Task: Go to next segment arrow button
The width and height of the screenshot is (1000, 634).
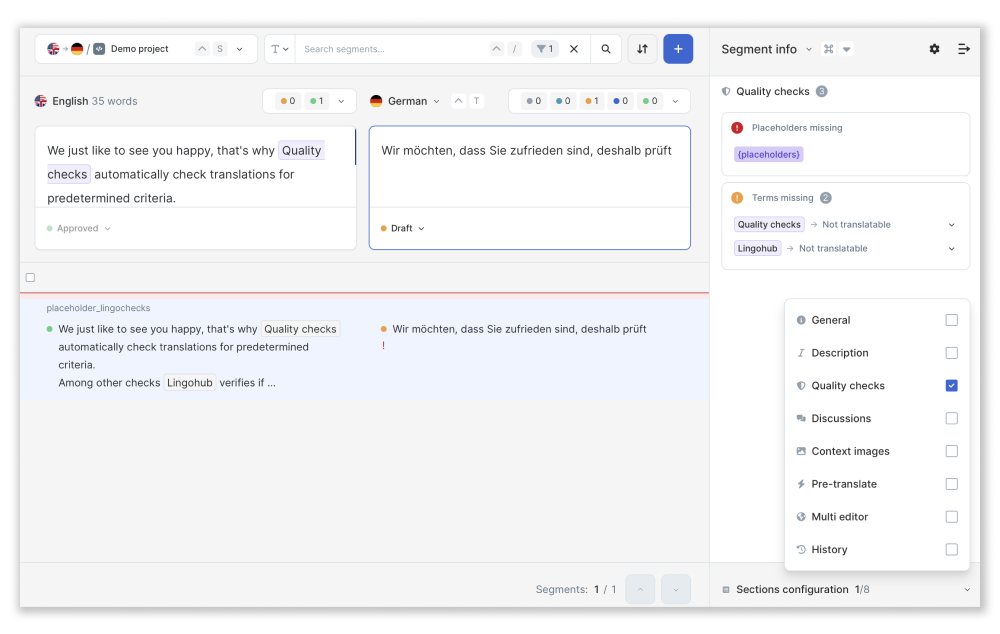Action: pos(675,589)
